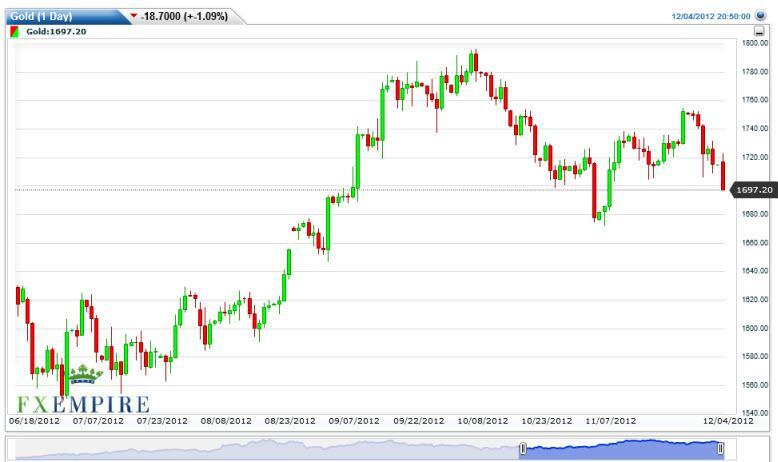The image size is (778, 462).
Task: Click the red-green Gold series legend icon
Action: point(14,31)
